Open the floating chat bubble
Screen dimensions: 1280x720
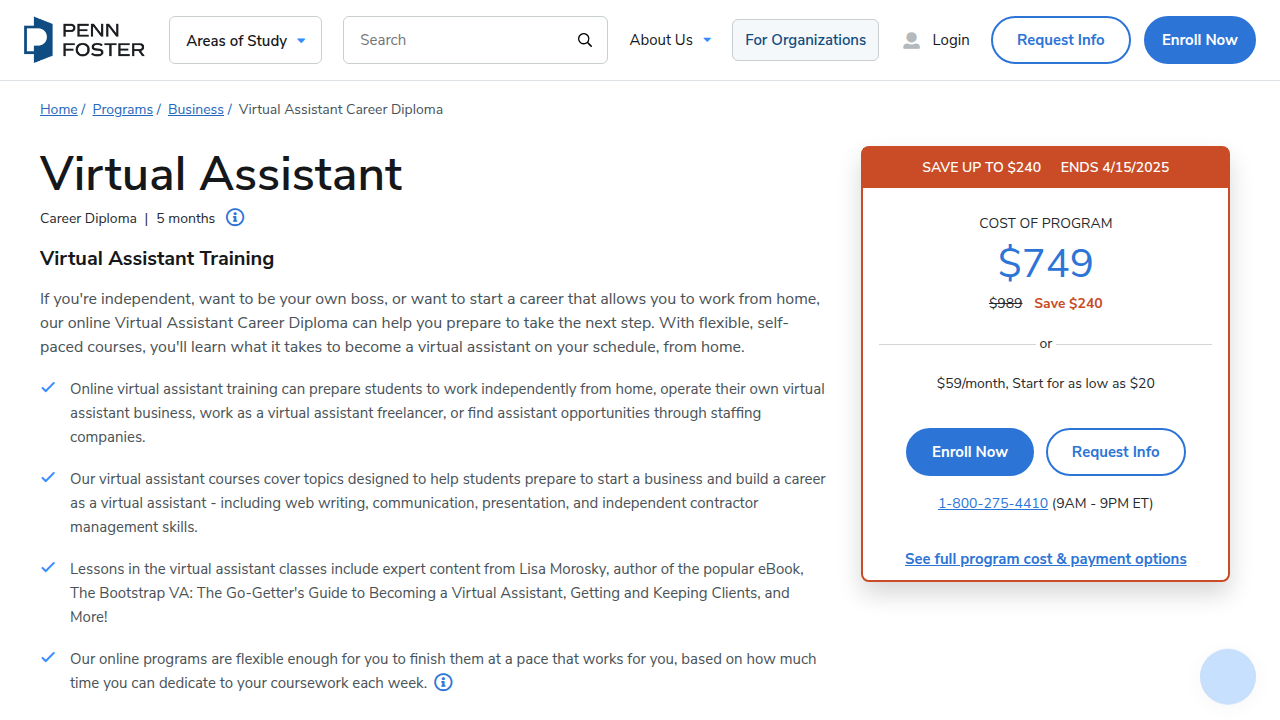1227,677
